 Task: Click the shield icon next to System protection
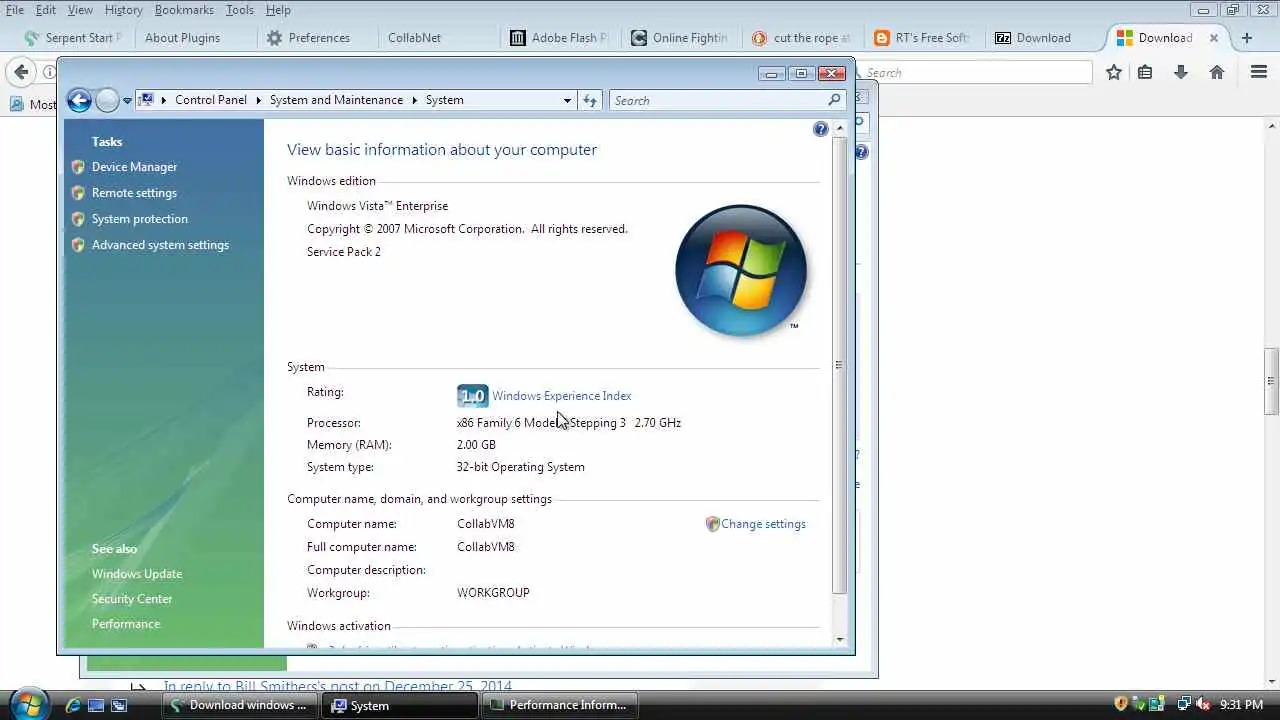pos(78,219)
